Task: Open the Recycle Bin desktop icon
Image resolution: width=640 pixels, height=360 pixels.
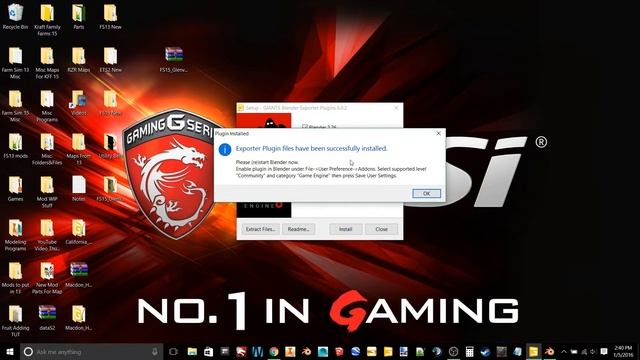Action: (x=15, y=17)
